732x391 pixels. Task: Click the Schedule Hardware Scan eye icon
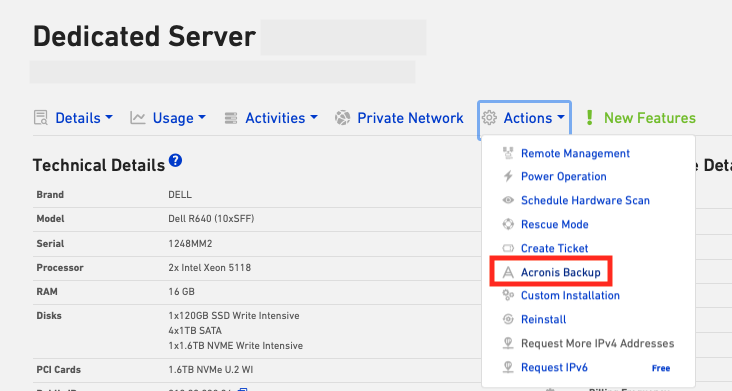(508, 200)
